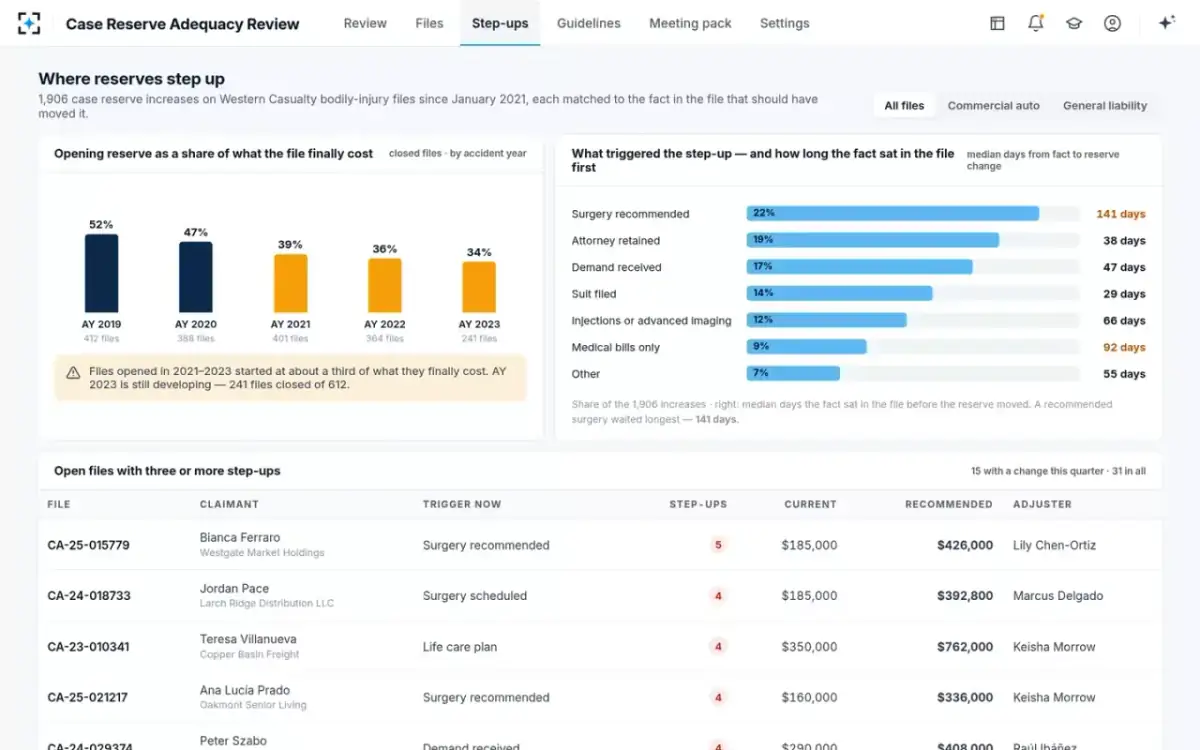Viewport: 1200px width, 750px height.
Task: Open the layout panel icon
Action: tap(997, 23)
